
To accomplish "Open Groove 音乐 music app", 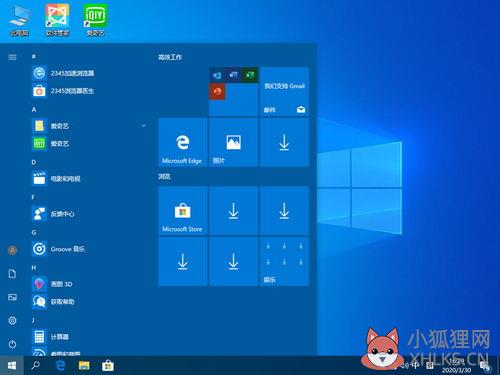I will (58, 249).
